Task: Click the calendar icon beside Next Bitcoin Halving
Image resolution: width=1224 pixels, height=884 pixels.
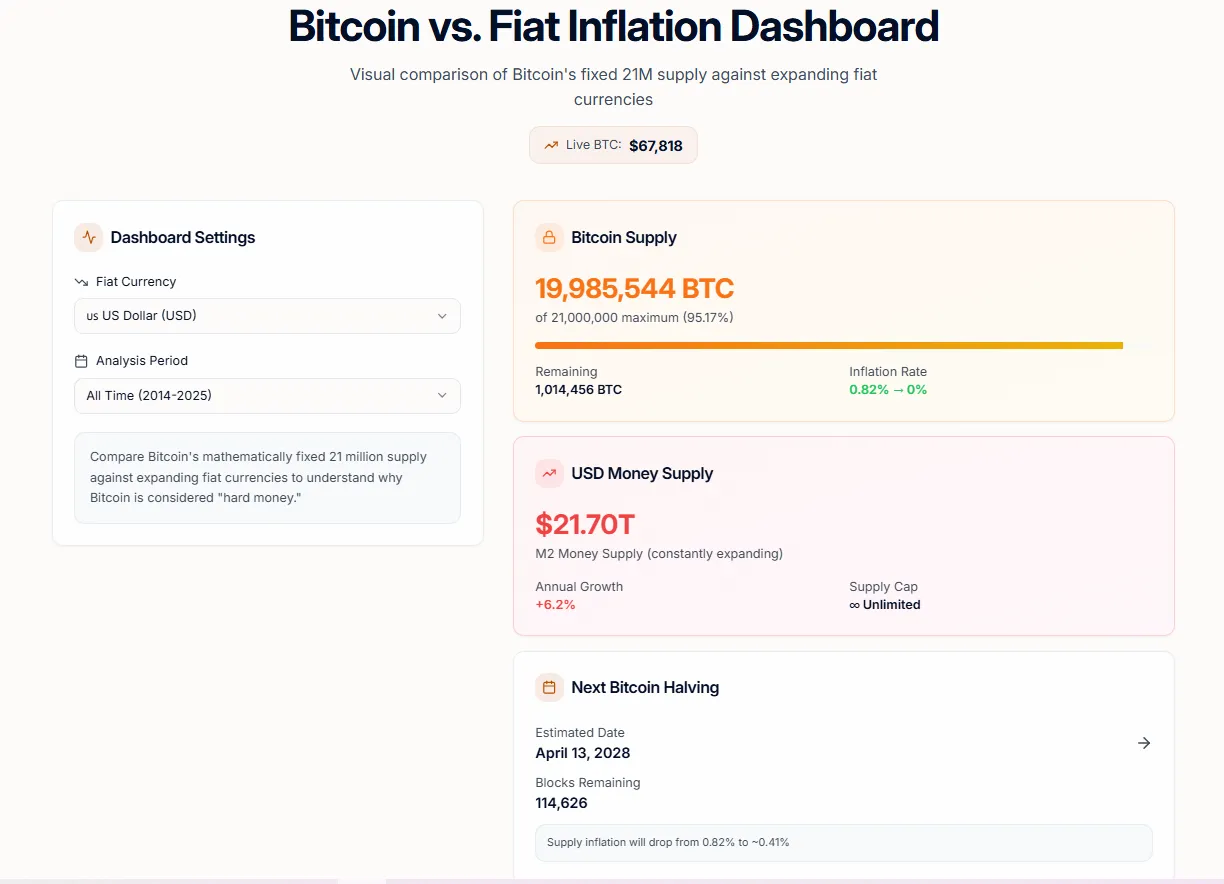Action: pos(549,687)
